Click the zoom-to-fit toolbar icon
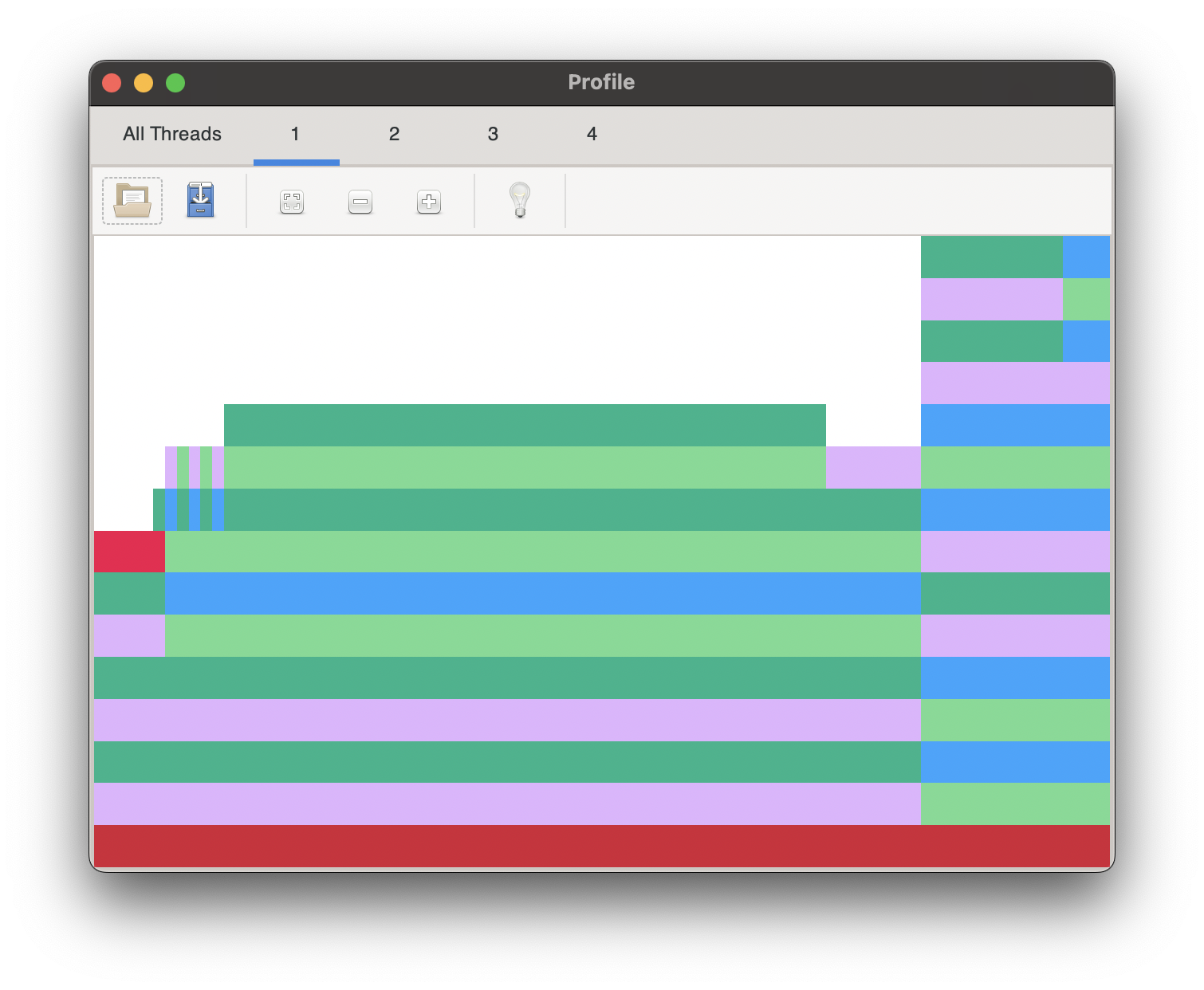Image resolution: width=1204 pixels, height=990 pixels. 292,202
